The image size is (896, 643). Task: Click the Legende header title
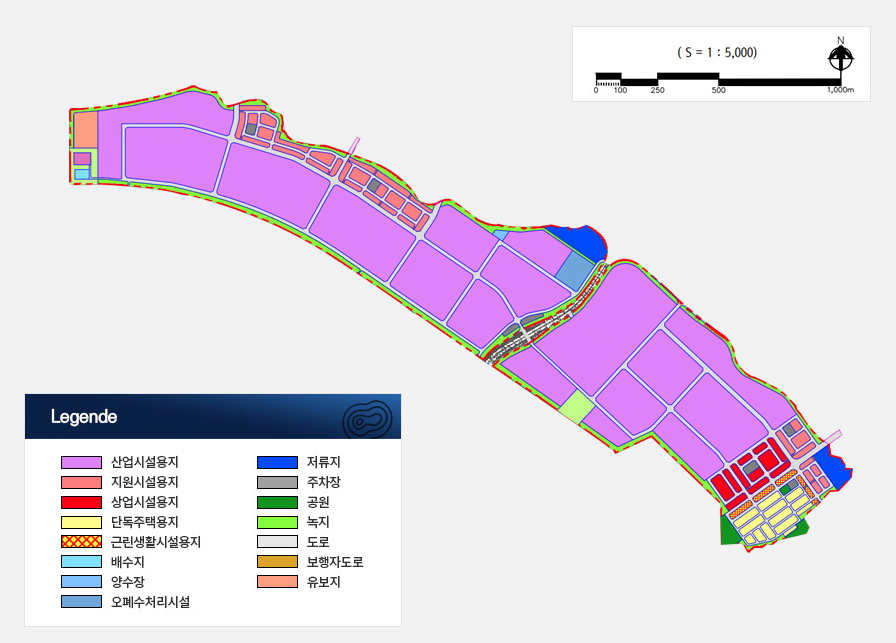point(84,417)
